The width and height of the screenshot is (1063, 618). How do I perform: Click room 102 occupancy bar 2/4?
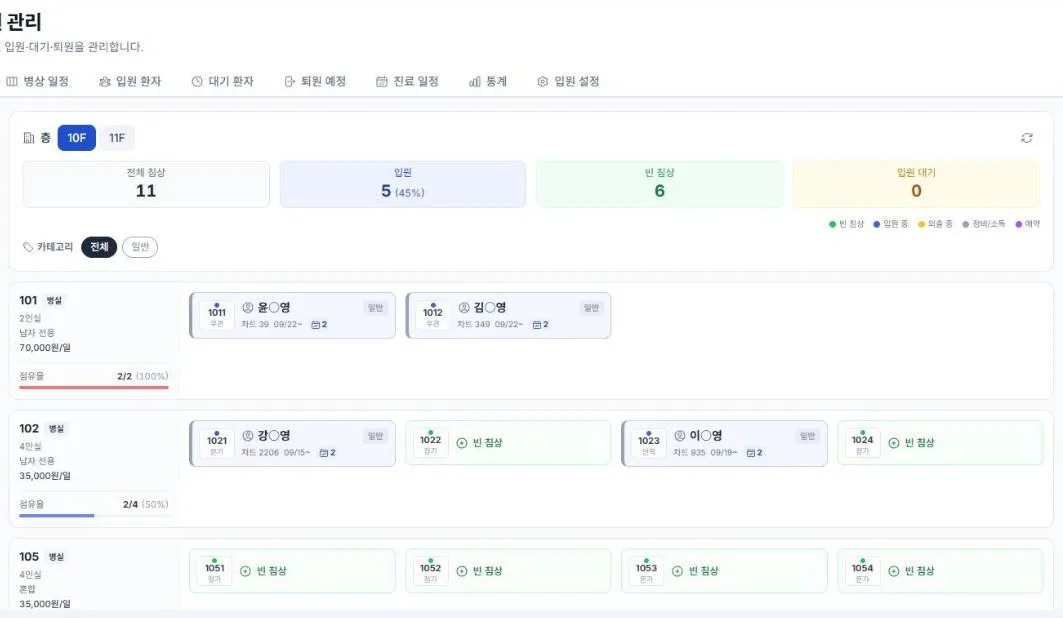pos(94,516)
